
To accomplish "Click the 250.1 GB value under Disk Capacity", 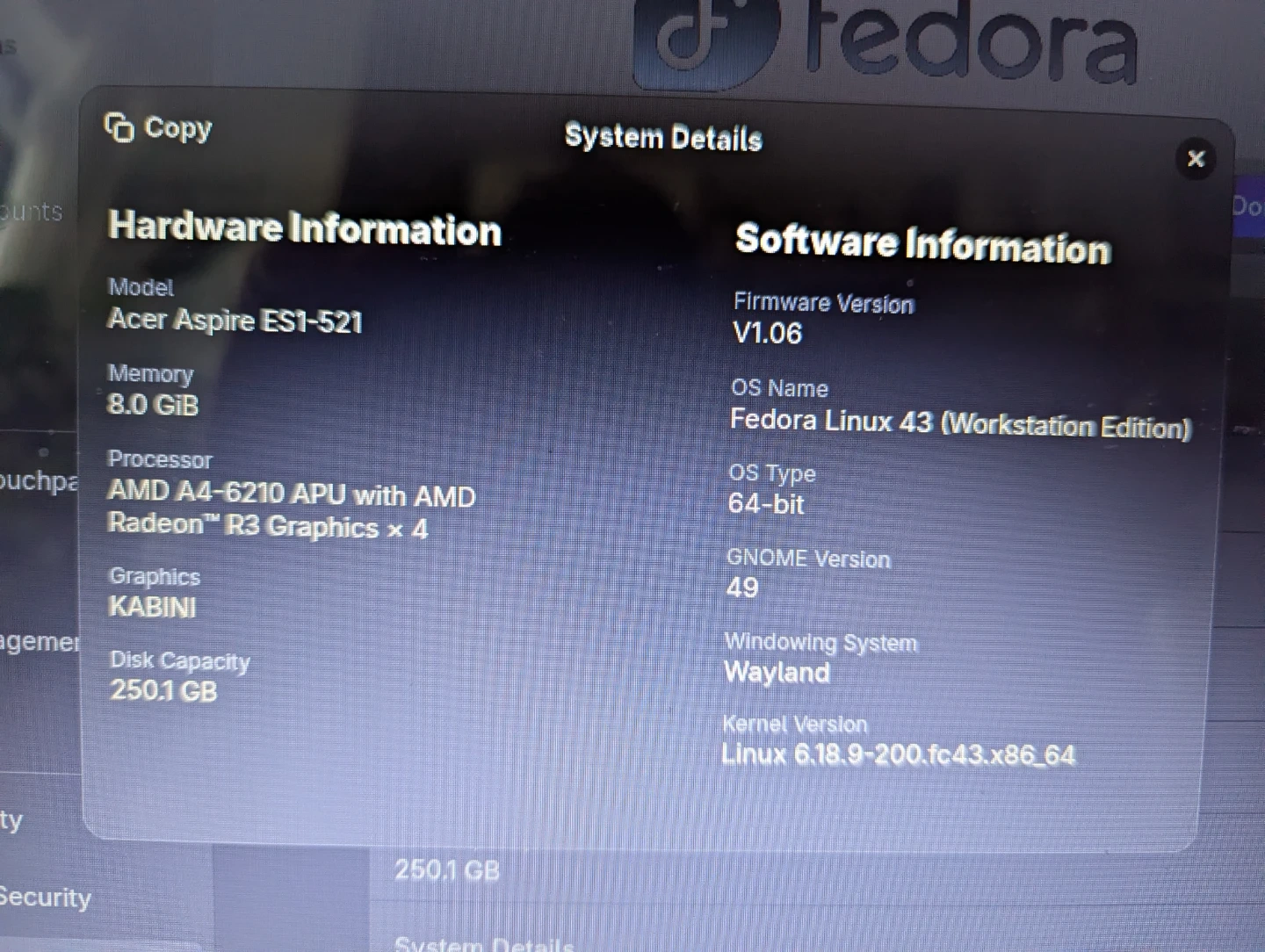I will pos(163,691).
